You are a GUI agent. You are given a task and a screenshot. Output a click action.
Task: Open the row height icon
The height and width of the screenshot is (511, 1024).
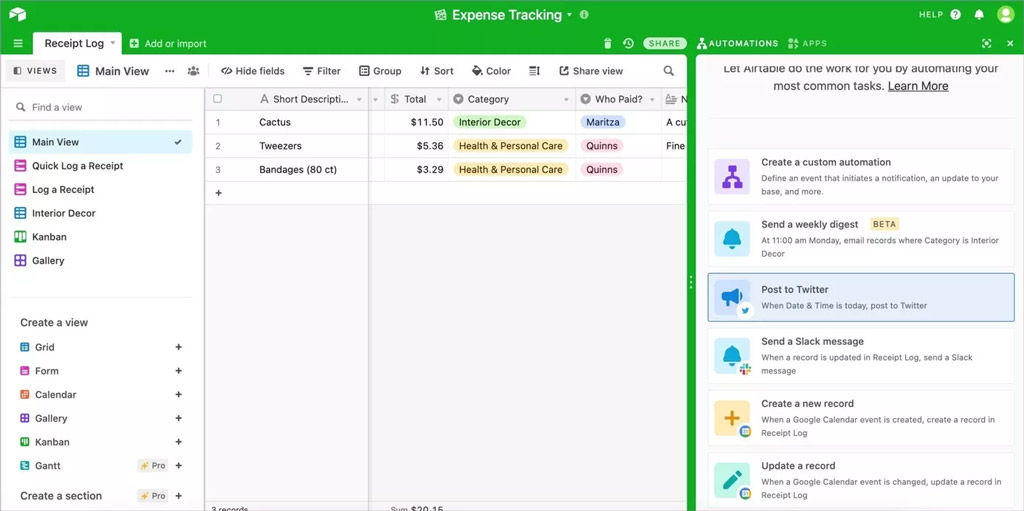tap(534, 71)
